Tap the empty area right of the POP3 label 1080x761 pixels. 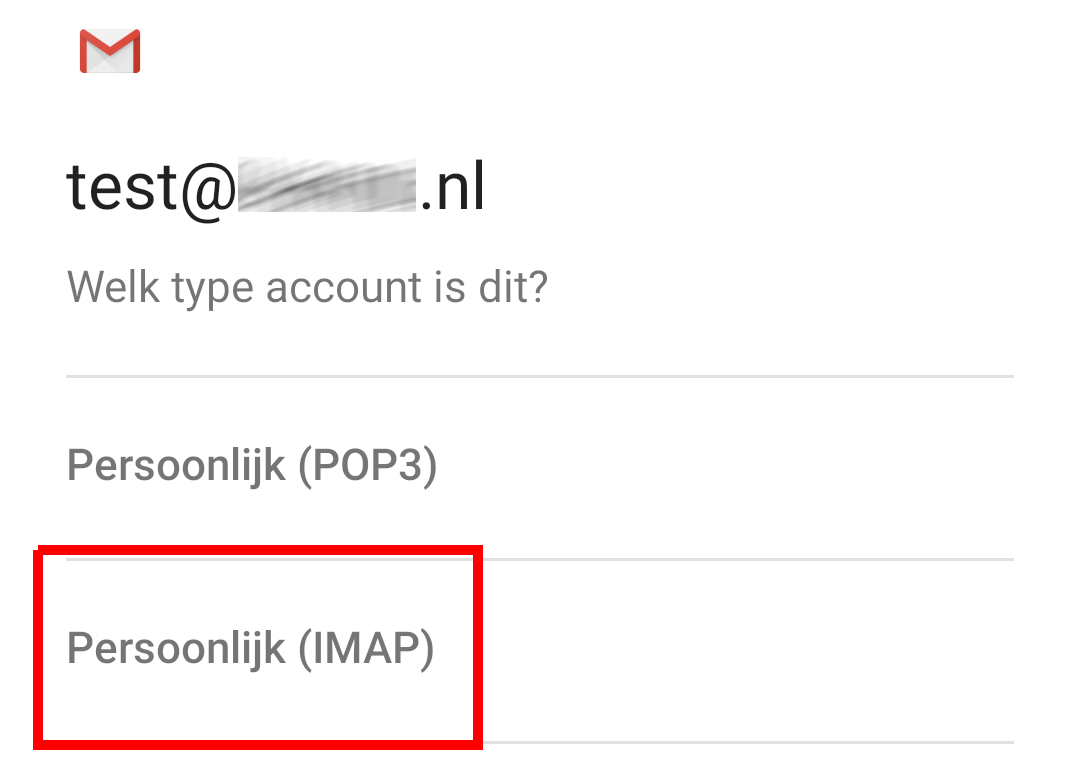[720, 467]
